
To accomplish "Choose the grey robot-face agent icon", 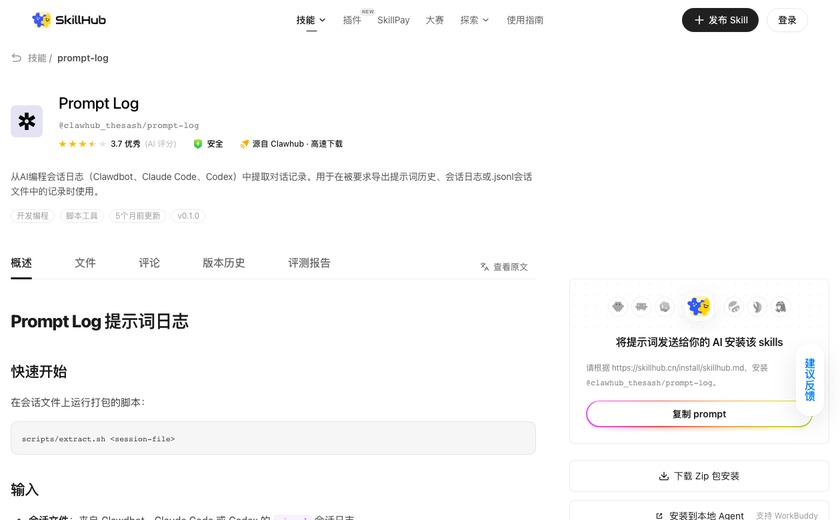I will [x=618, y=307].
